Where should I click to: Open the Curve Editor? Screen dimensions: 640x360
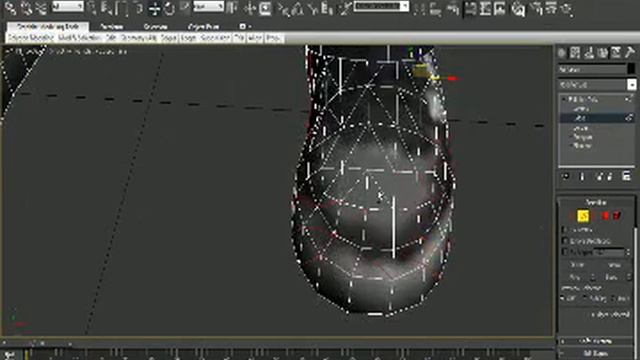485,9
